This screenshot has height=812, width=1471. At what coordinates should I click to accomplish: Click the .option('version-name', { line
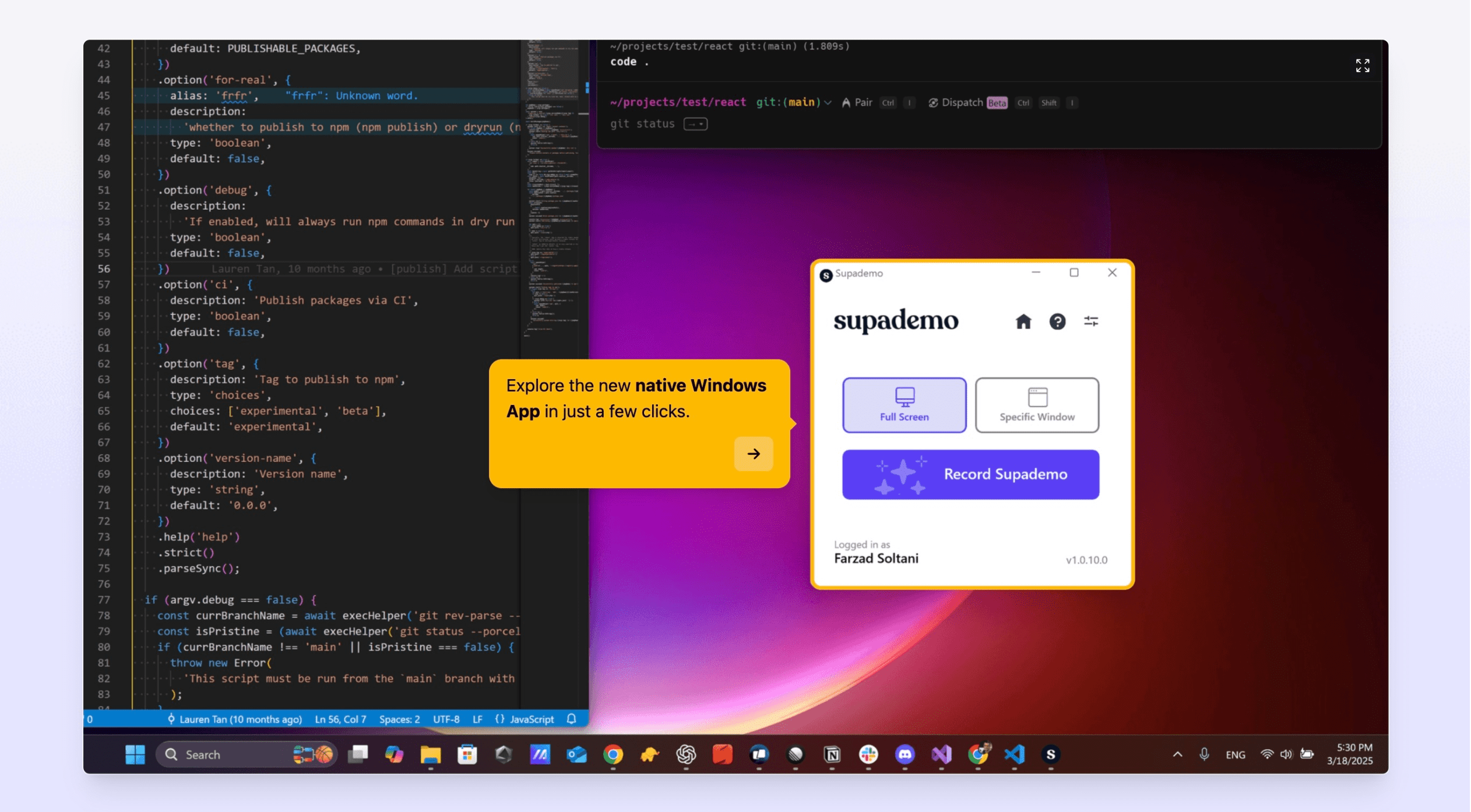pyautogui.click(x=237, y=458)
